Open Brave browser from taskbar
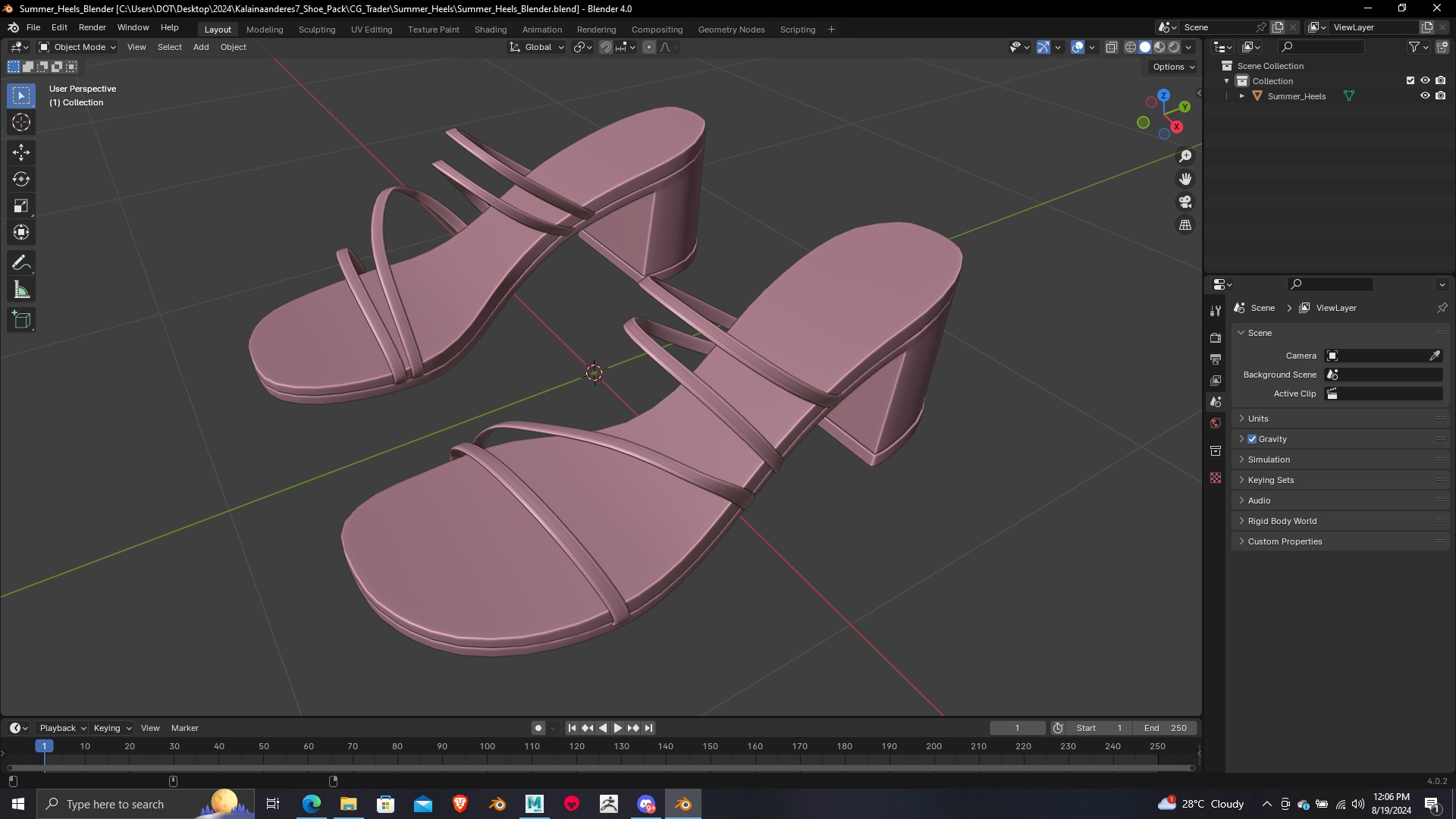The image size is (1456, 819). tap(460, 804)
